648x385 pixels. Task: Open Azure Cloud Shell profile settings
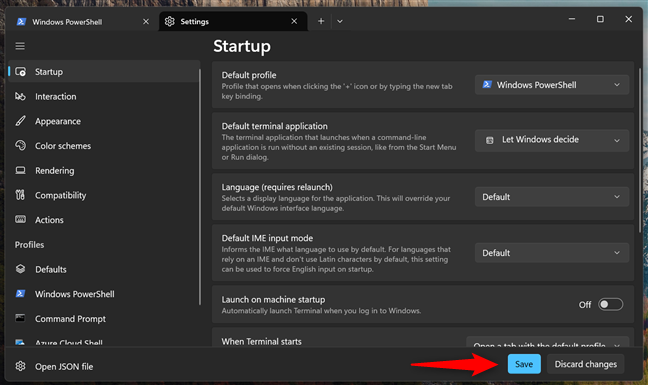click(x=103, y=341)
